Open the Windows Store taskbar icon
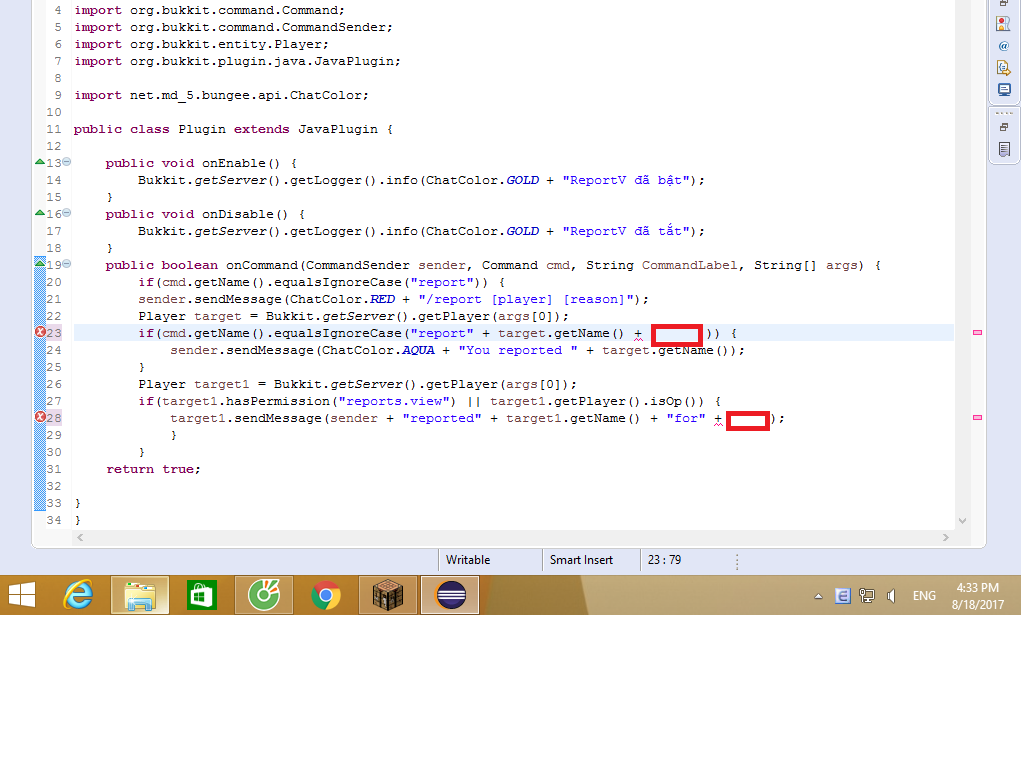 click(x=202, y=596)
